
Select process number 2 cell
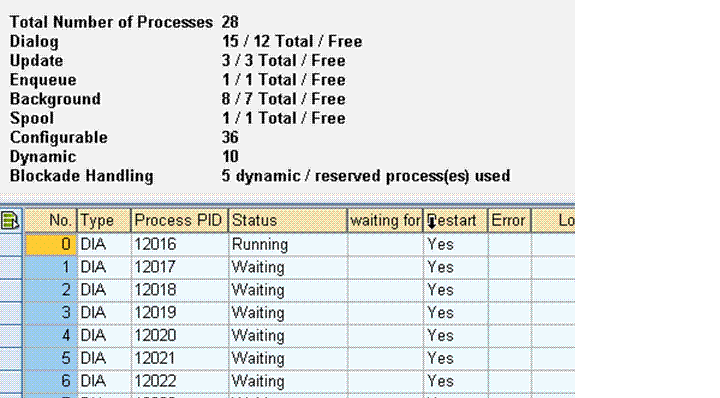pyautogui.click(x=51, y=290)
